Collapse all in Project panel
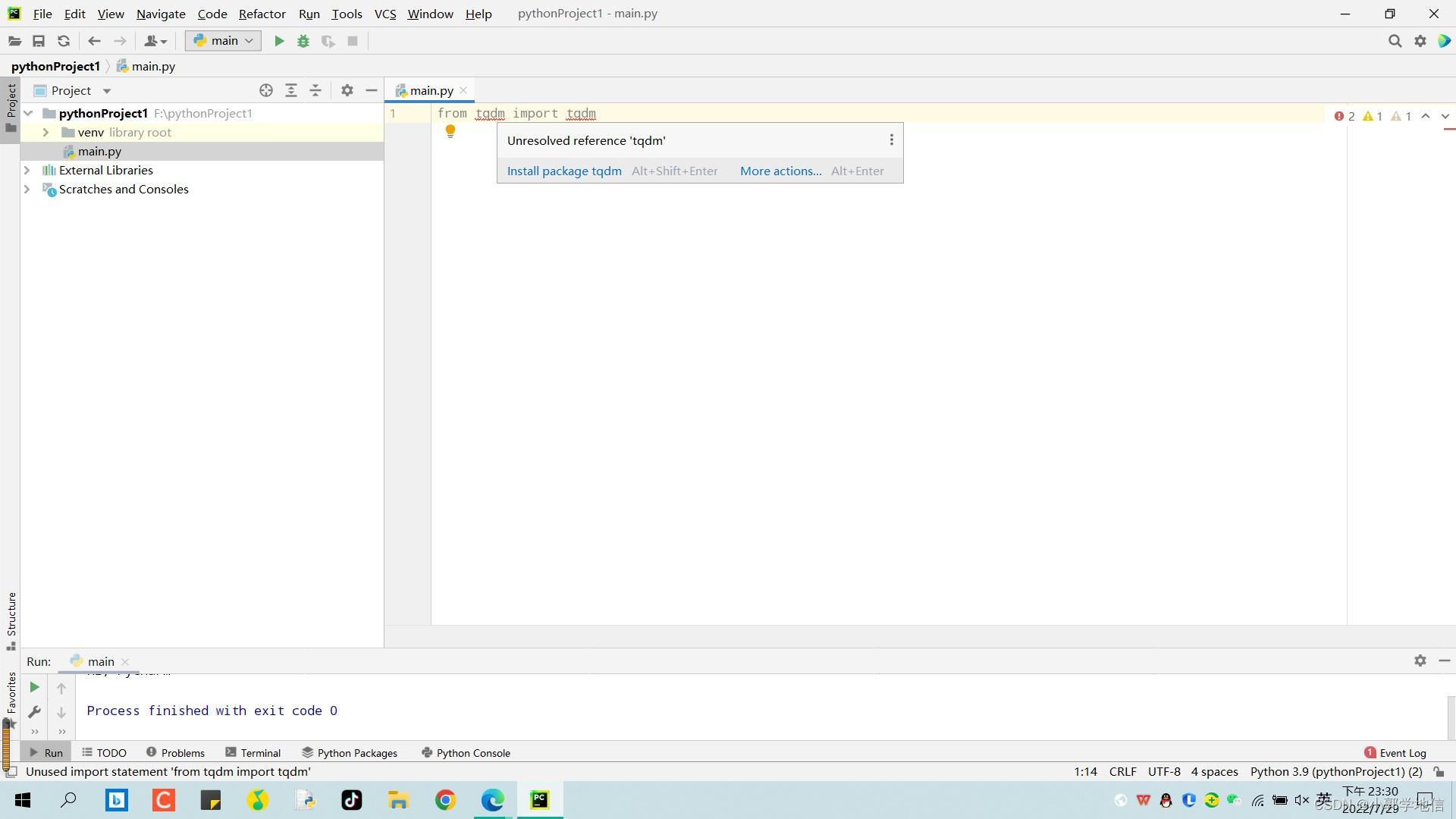This screenshot has width=1456, height=819. (x=315, y=90)
